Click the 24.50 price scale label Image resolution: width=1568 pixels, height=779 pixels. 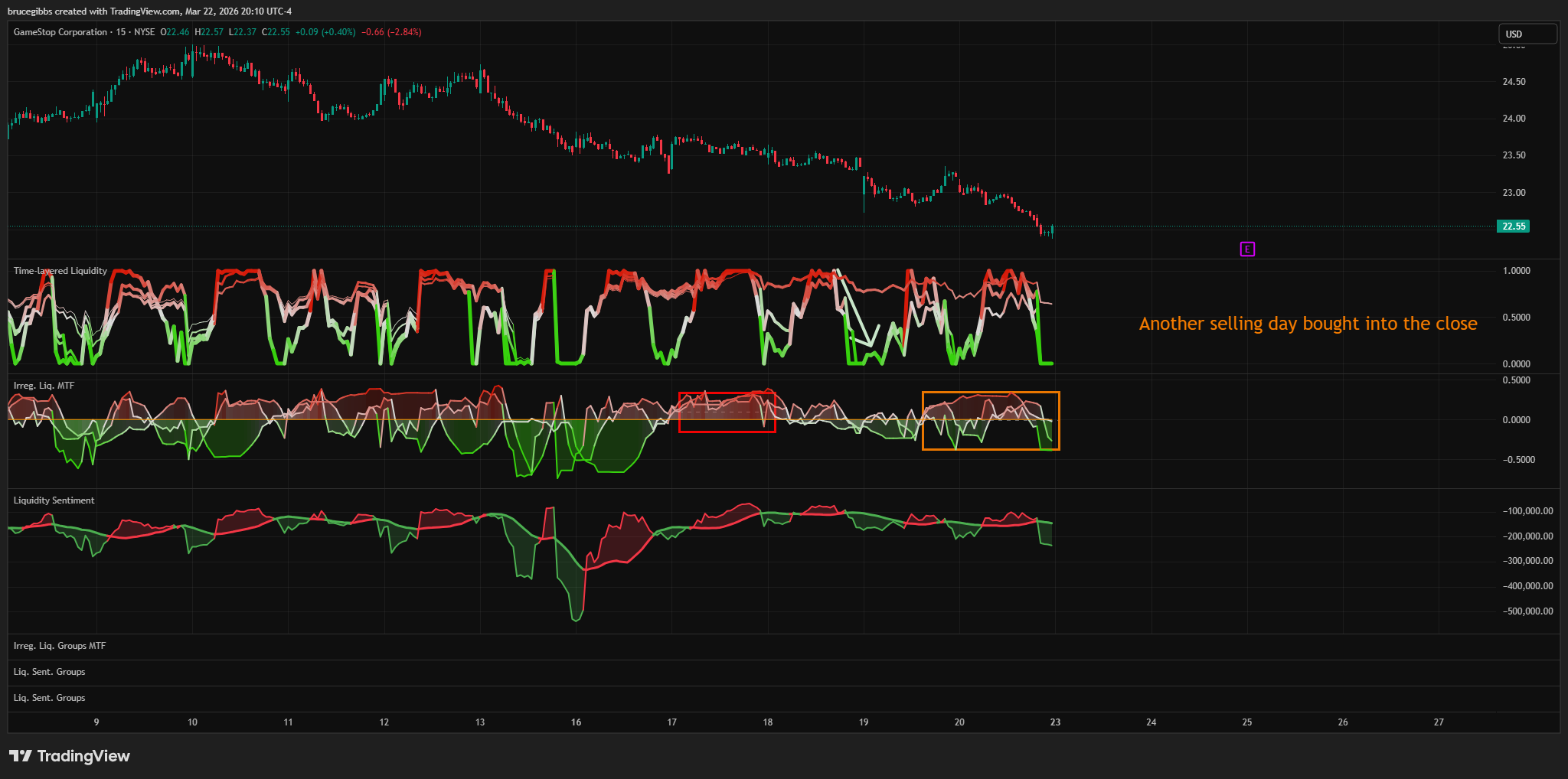coord(1514,82)
